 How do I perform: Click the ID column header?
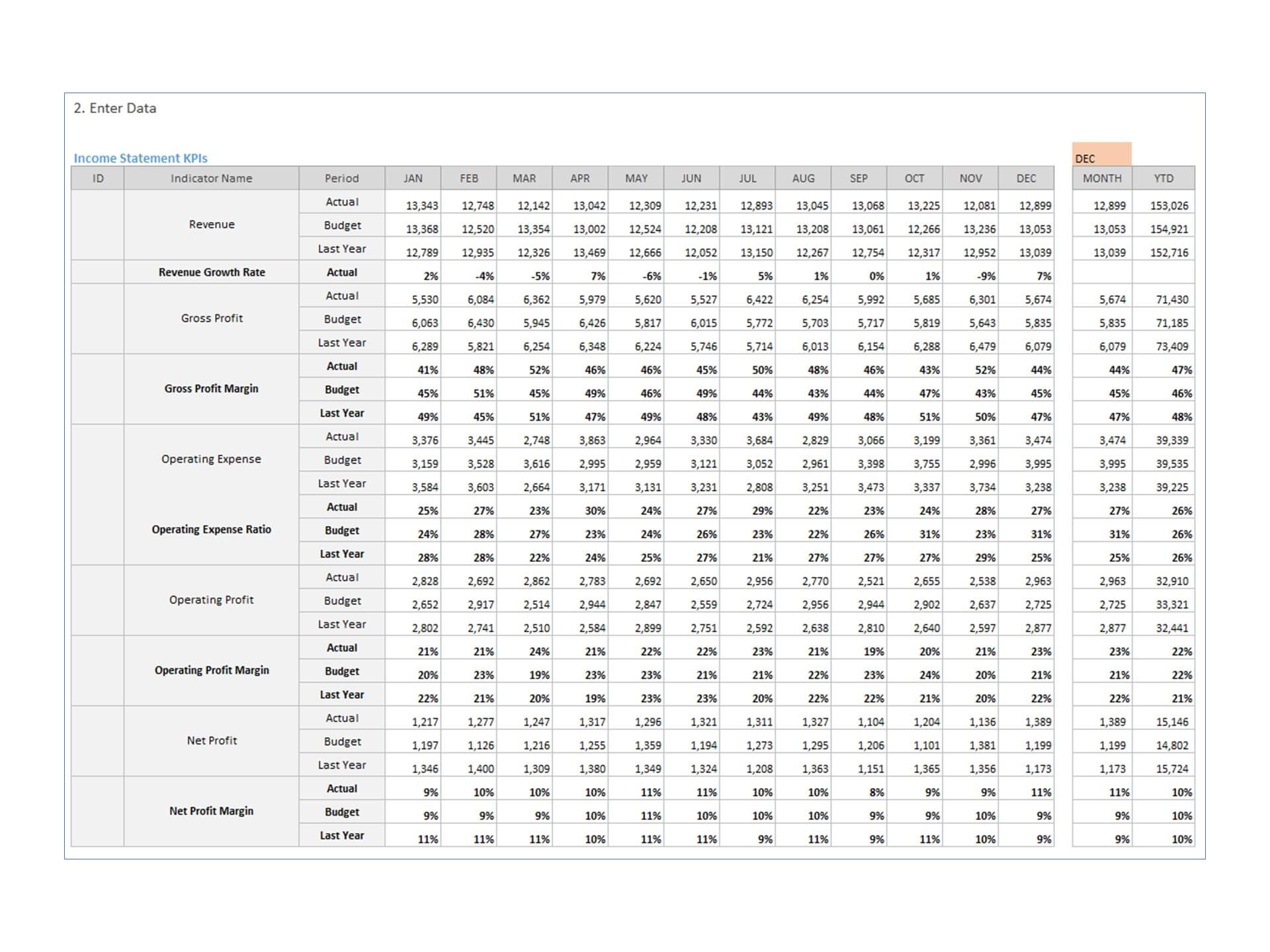tap(98, 178)
